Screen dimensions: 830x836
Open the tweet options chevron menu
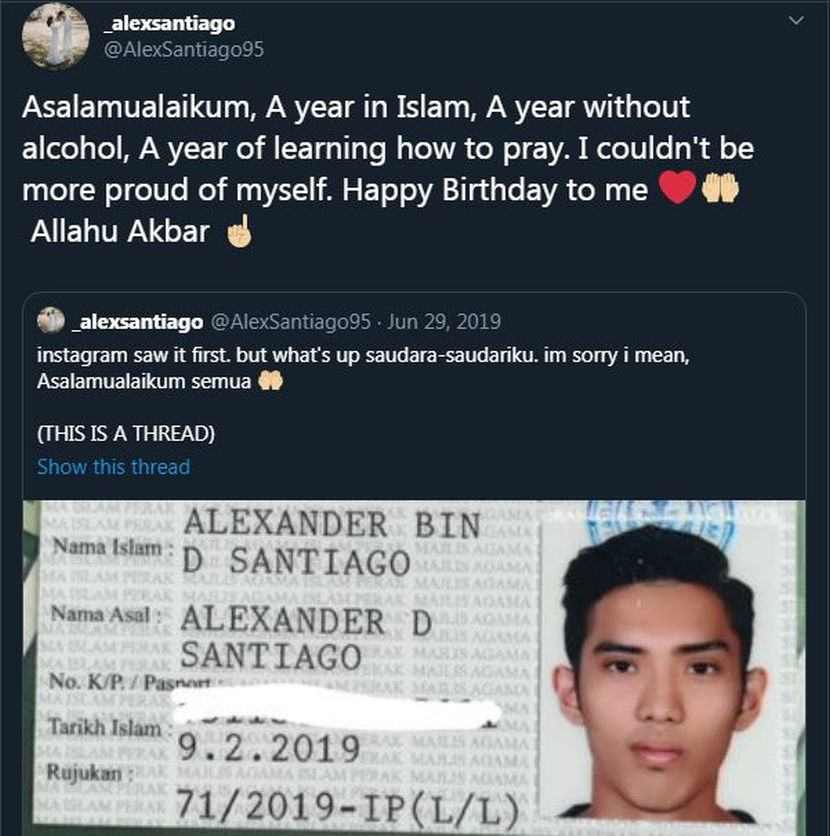click(795, 21)
